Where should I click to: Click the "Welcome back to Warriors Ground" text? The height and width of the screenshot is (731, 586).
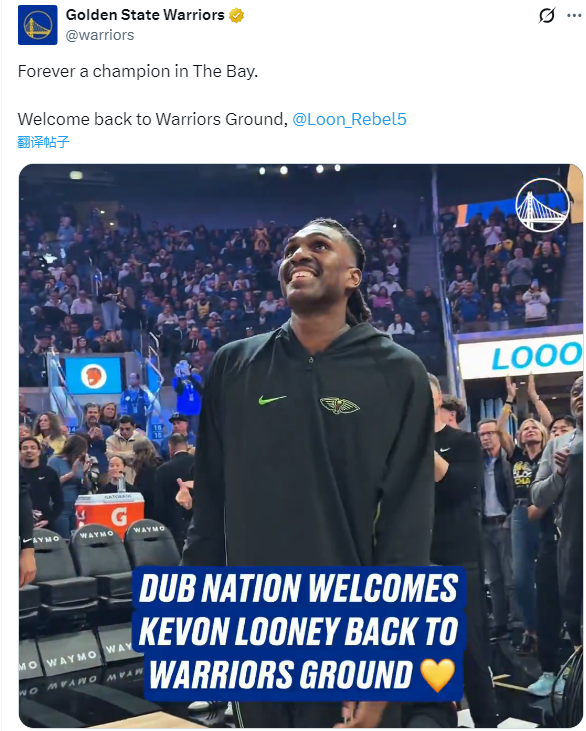[x=152, y=119]
